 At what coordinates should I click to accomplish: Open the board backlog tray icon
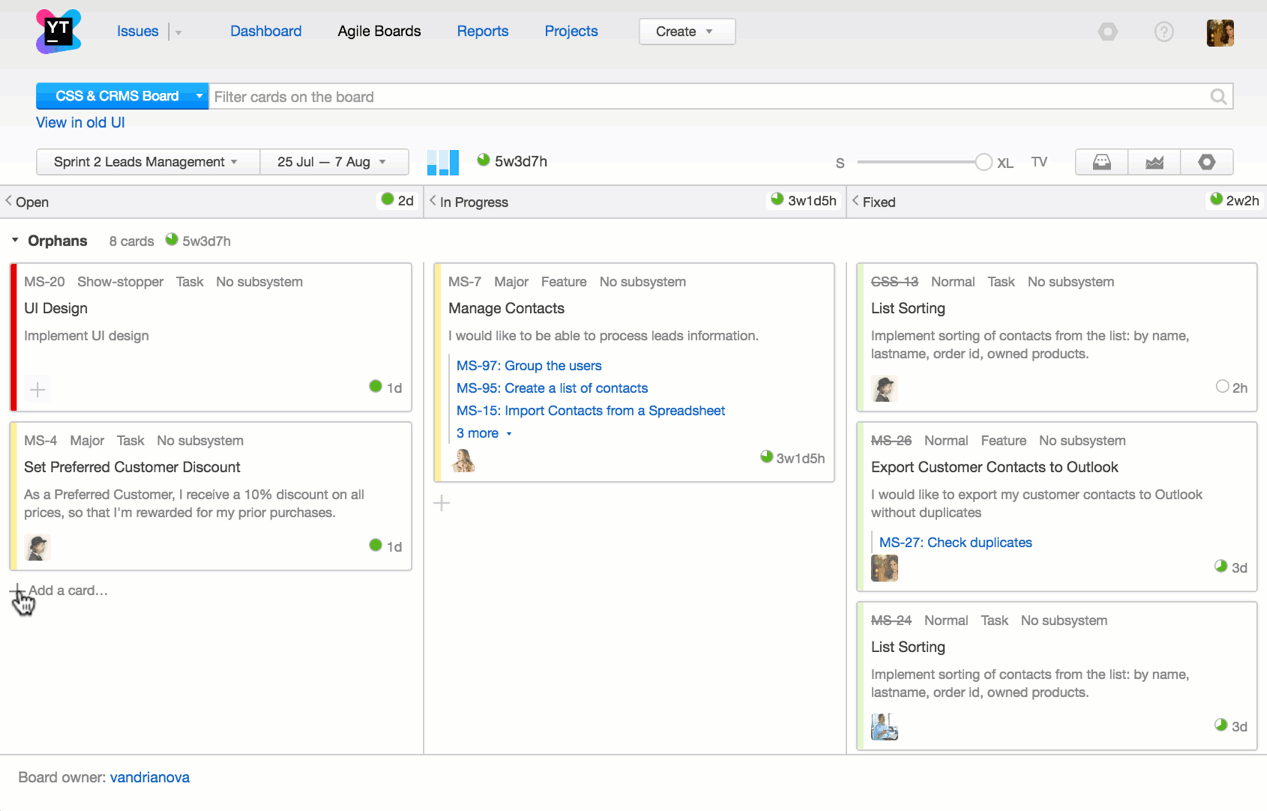point(1101,161)
